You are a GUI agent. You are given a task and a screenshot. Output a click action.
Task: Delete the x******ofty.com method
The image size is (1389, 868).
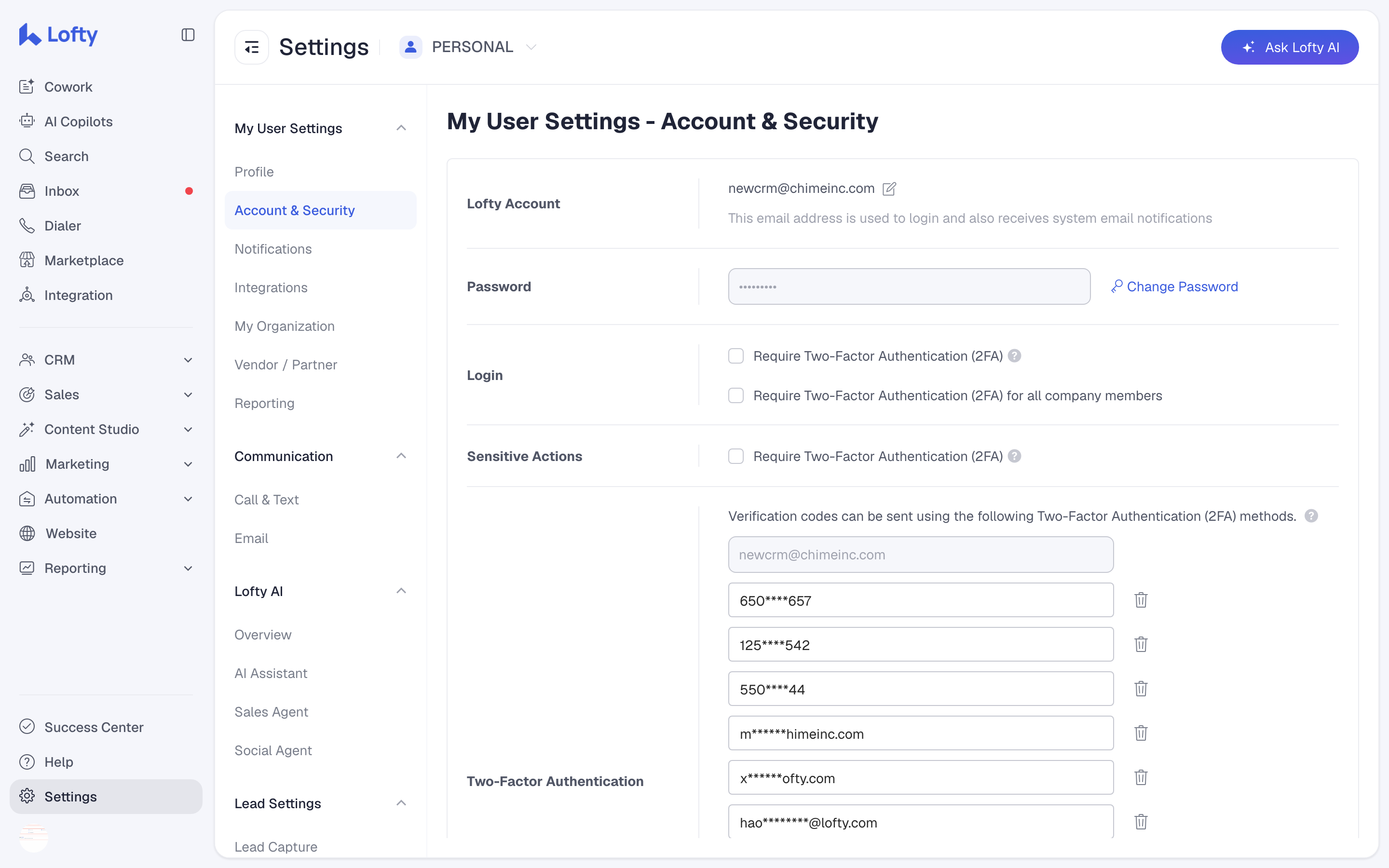coord(1141,777)
